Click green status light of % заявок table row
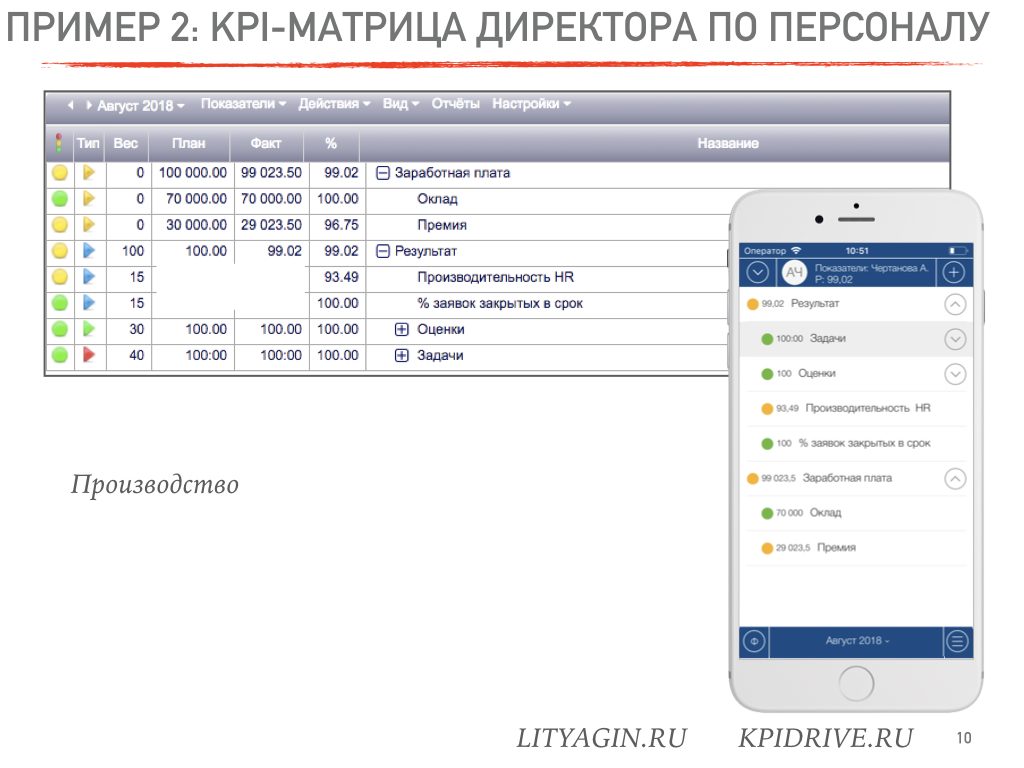The image size is (1024, 768). point(59,303)
